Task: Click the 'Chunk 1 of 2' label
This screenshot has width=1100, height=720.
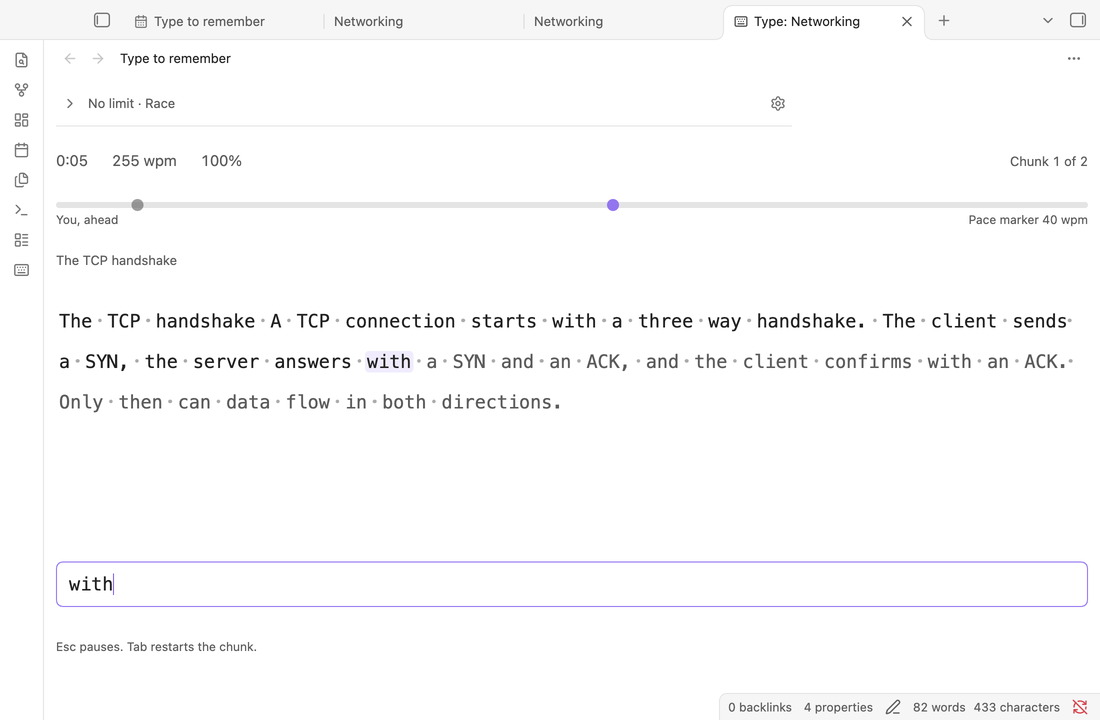Action: (1049, 161)
